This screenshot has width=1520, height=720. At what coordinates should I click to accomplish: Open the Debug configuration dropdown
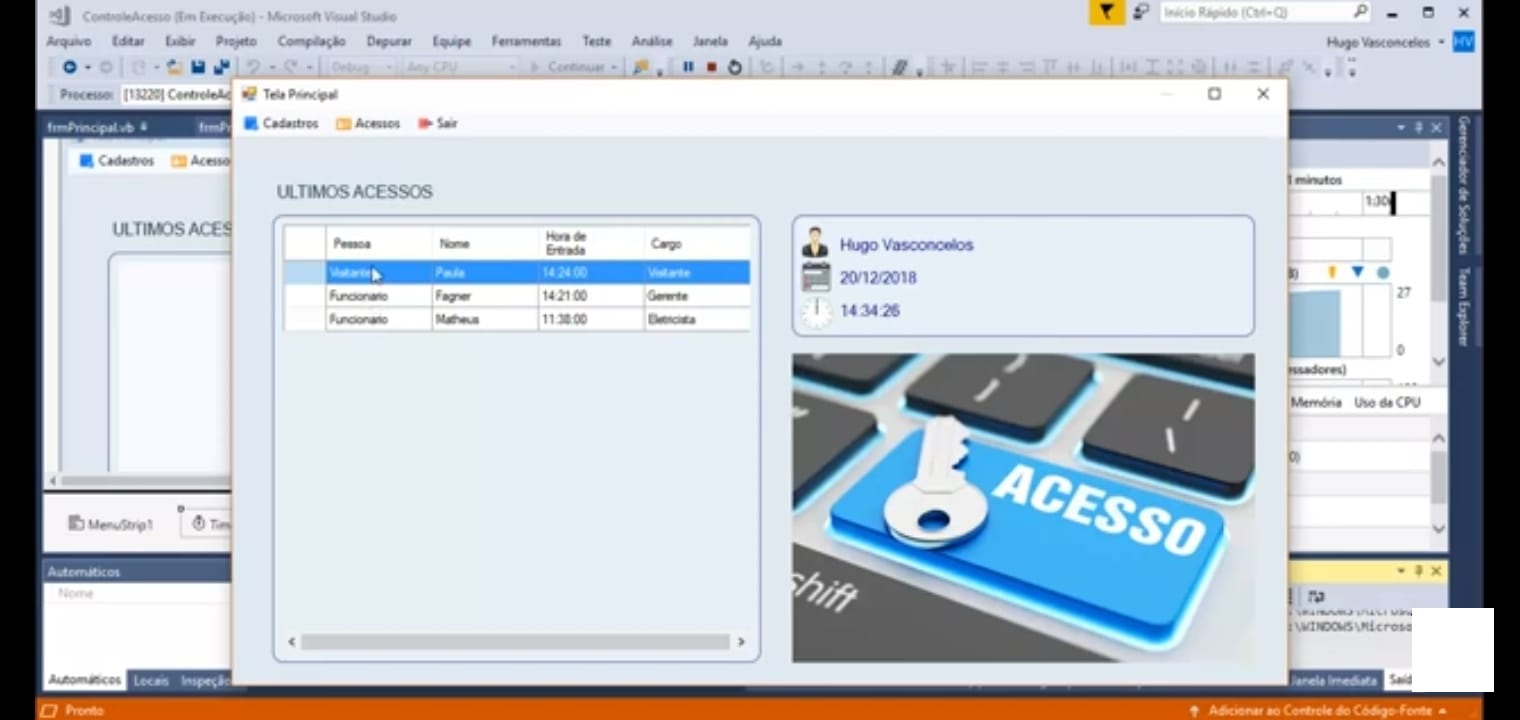click(362, 67)
